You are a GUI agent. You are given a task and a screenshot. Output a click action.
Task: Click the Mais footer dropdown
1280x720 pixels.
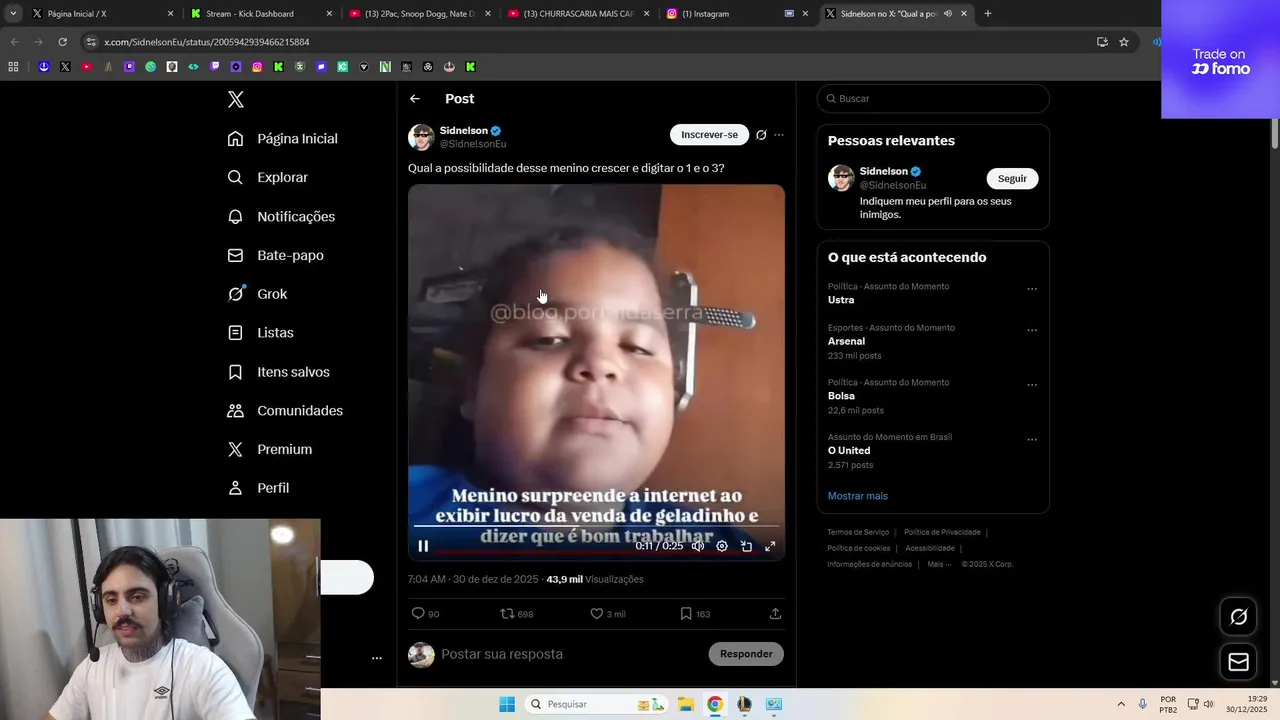(938, 564)
